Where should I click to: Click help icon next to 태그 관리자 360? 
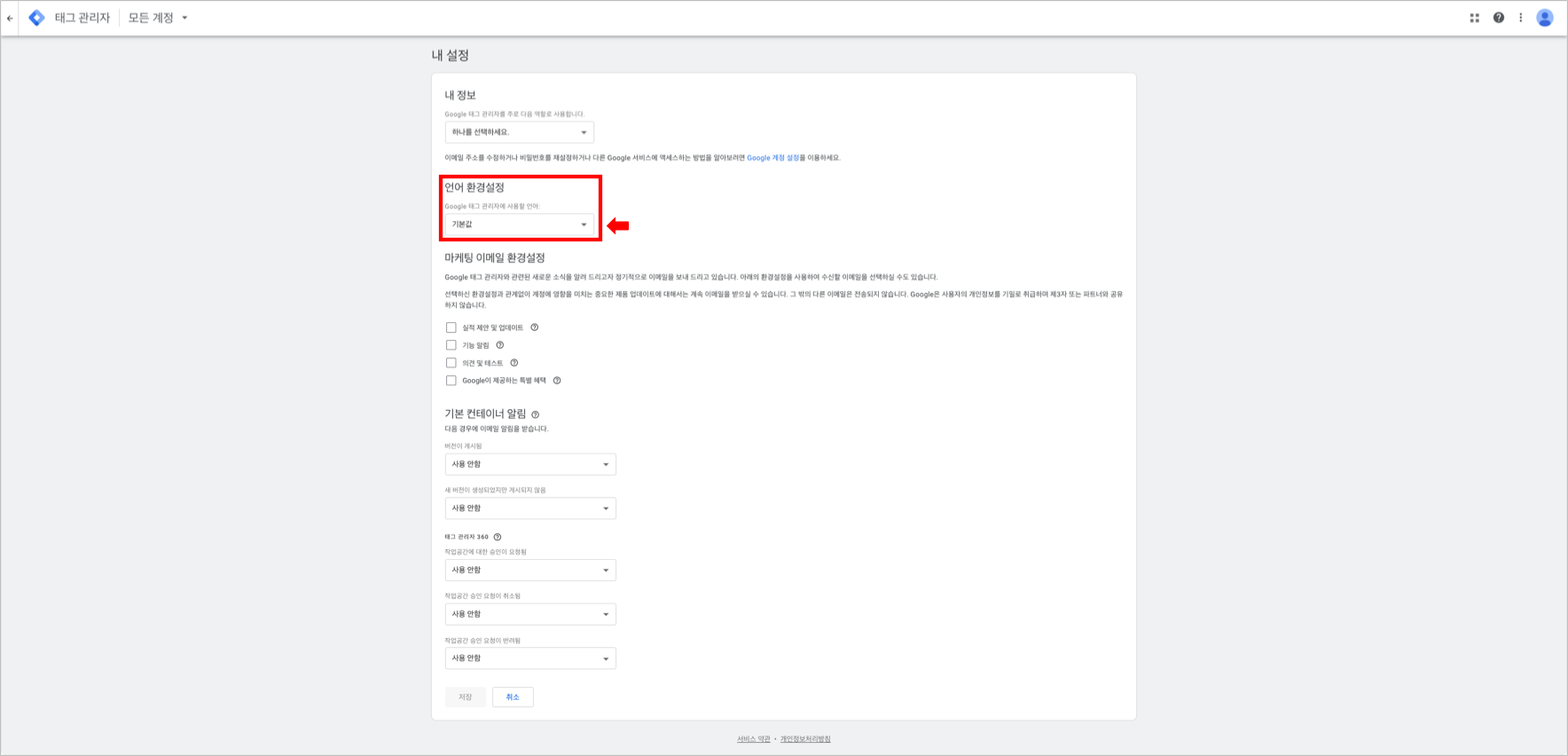tap(498, 537)
